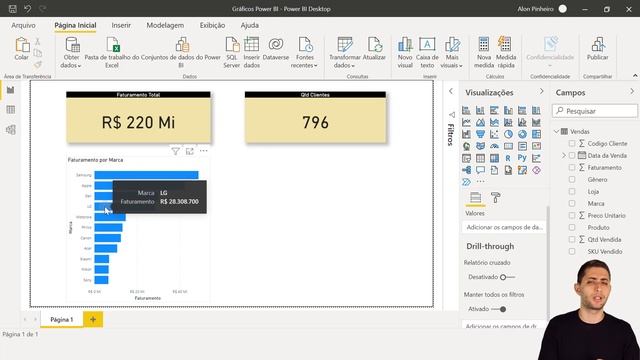The image size is (640, 360).
Task: Click the chart Focus mode icon
Action: point(190,151)
